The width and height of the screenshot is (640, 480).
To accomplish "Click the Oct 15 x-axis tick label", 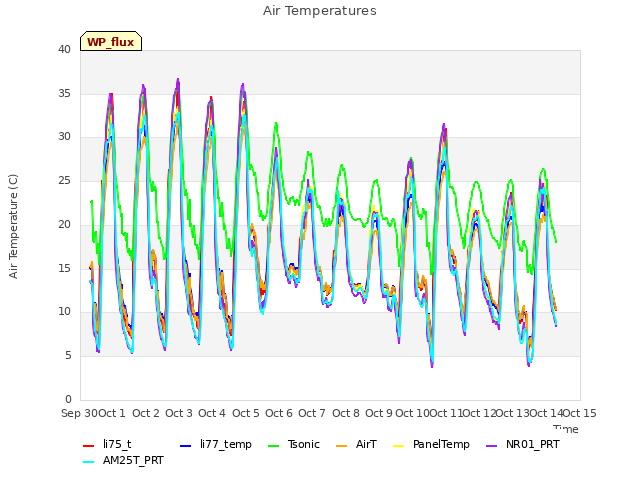I will point(580,413).
